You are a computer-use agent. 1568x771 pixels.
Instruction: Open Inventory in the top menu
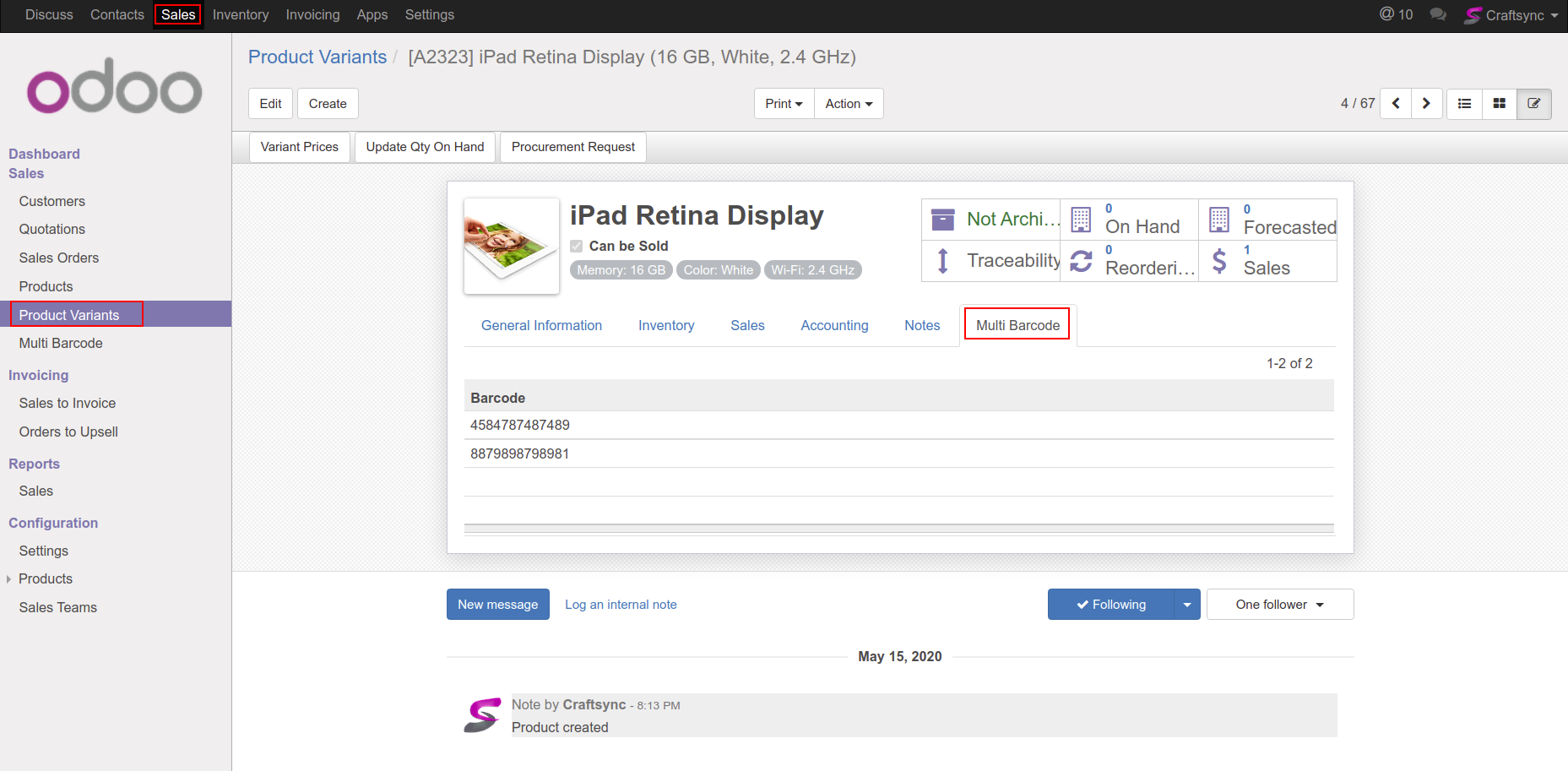click(x=240, y=14)
